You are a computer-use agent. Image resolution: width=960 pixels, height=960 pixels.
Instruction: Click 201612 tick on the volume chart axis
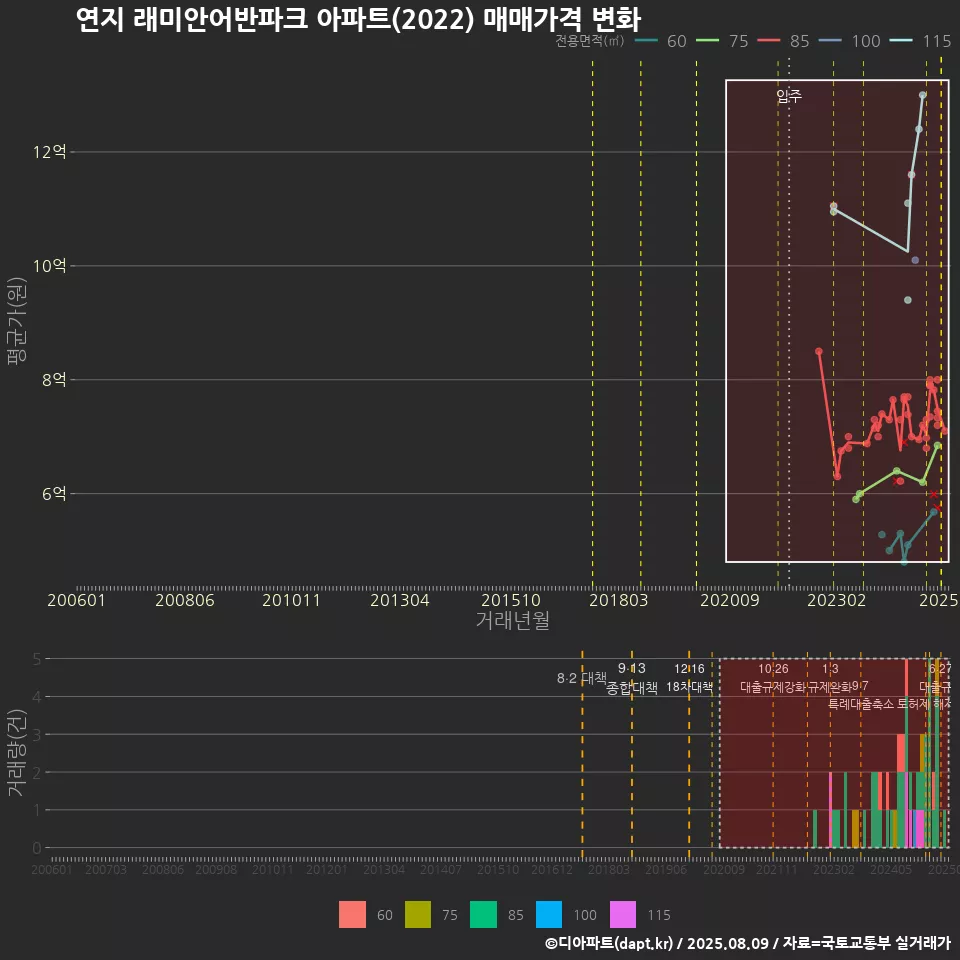tap(551, 869)
